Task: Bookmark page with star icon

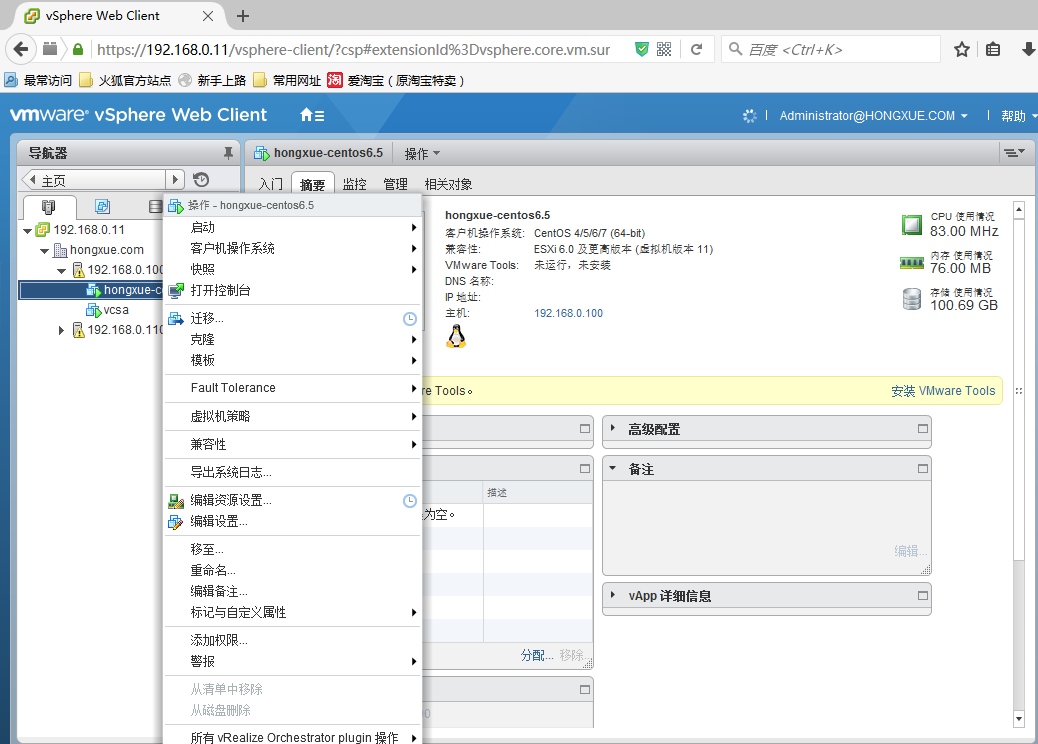Action: (x=962, y=50)
